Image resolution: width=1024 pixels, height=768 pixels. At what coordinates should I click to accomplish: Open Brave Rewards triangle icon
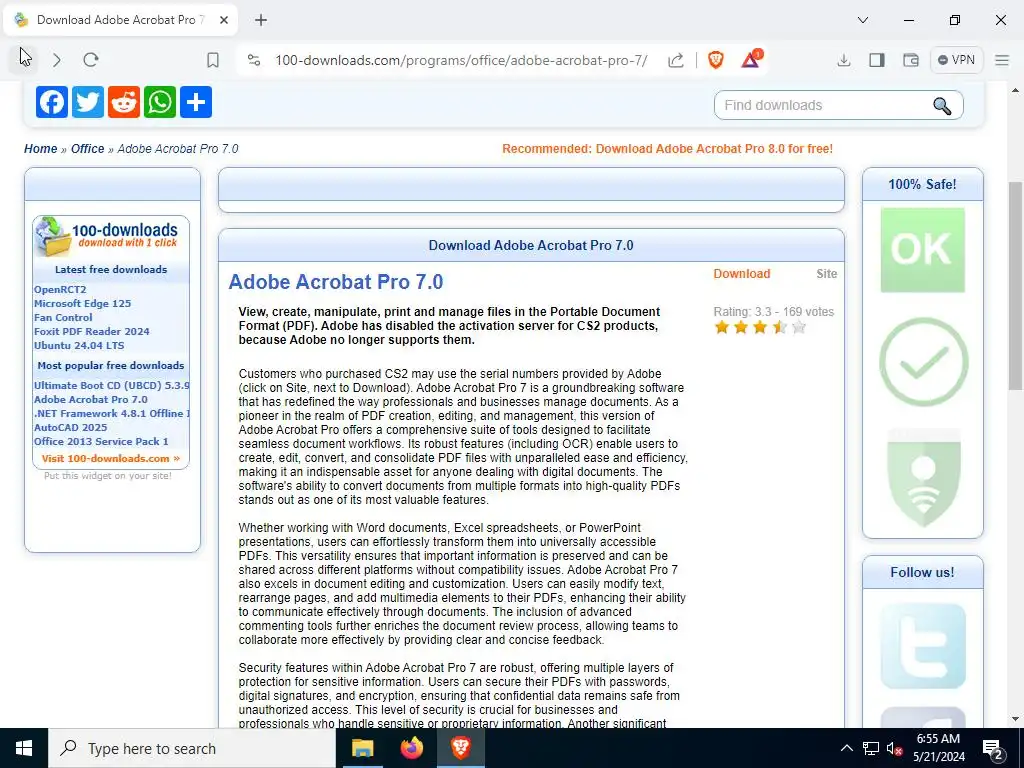[x=751, y=59]
